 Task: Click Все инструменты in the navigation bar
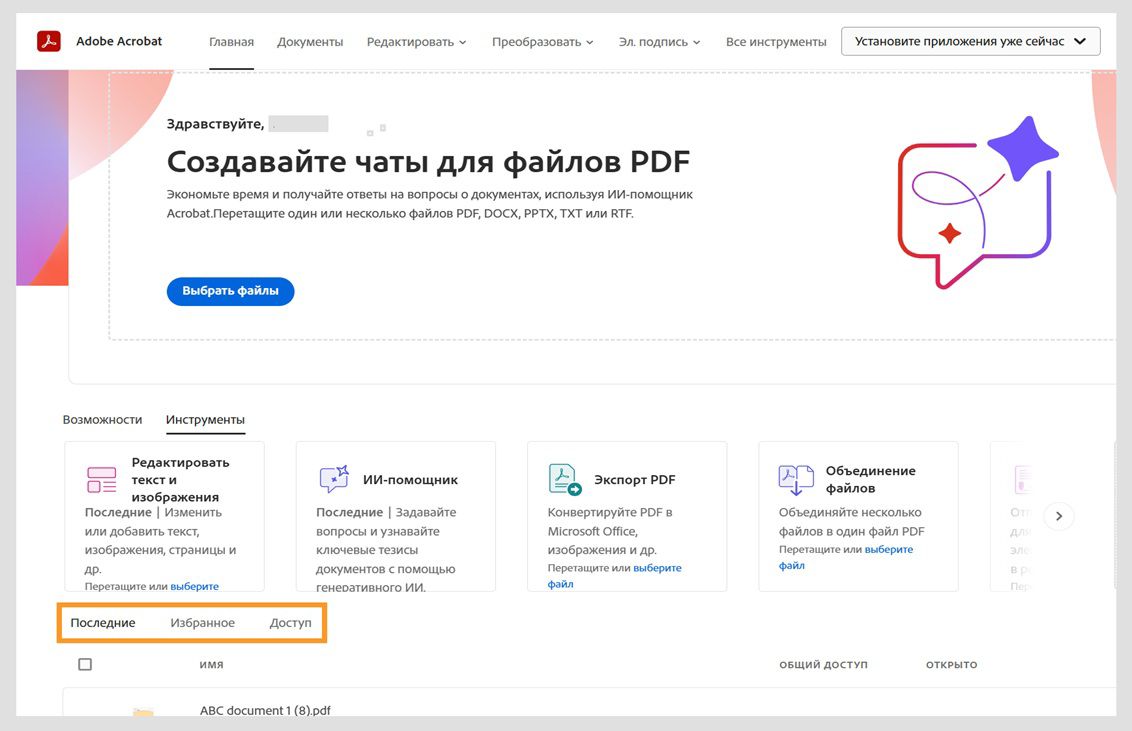[x=777, y=41]
